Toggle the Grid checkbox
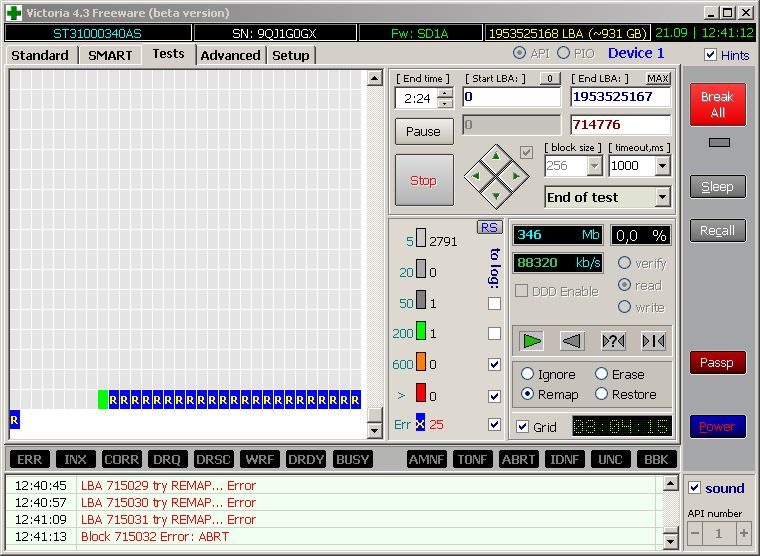 tap(522, 427)
